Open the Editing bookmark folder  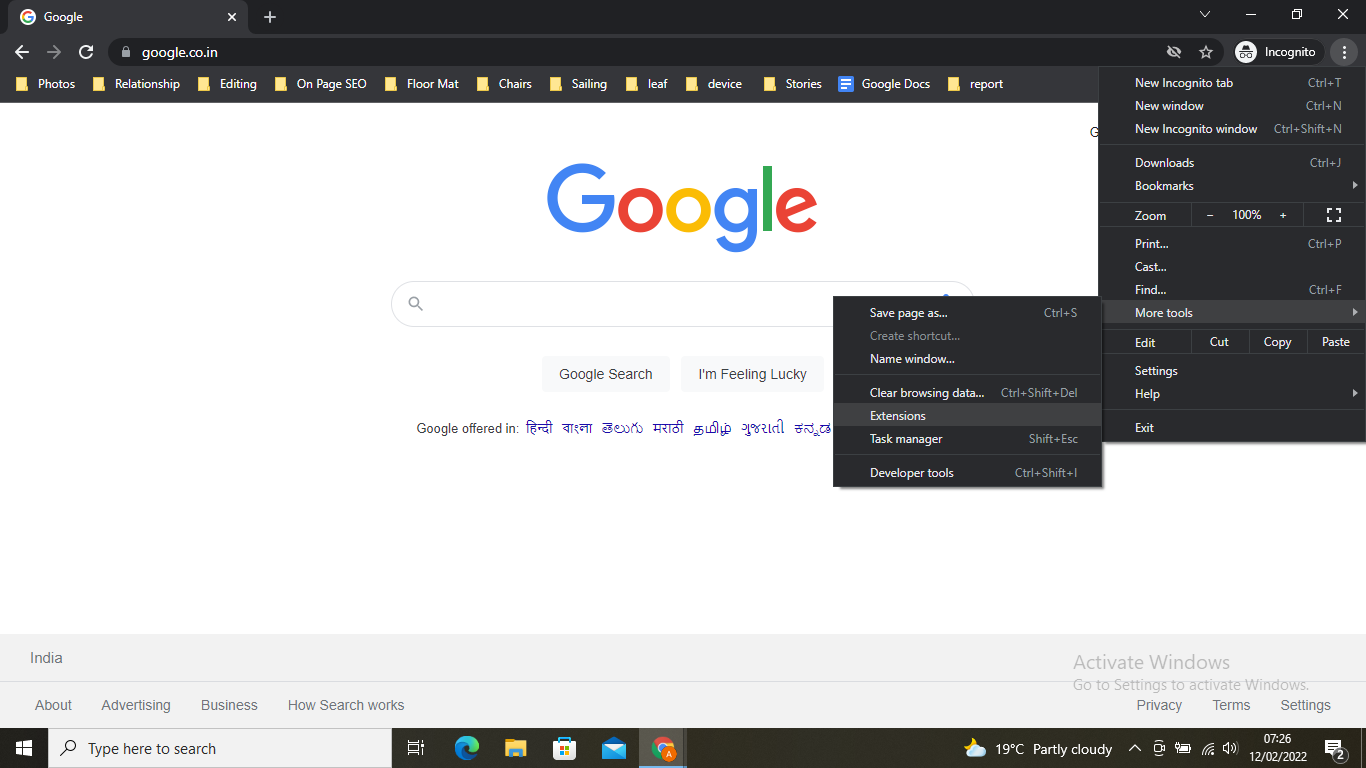pos(228,84)
